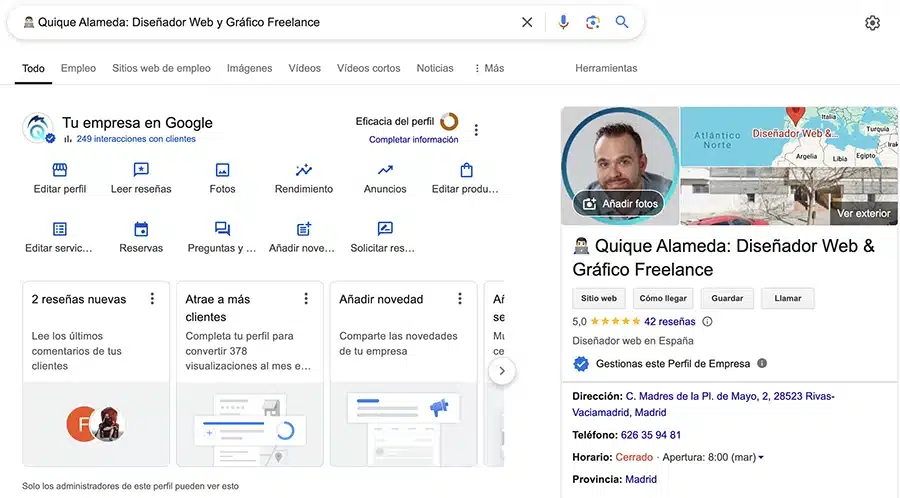The image size is (900, 498).
Task: Switch to the Empleo tab
Action: (x=78, y=68)
